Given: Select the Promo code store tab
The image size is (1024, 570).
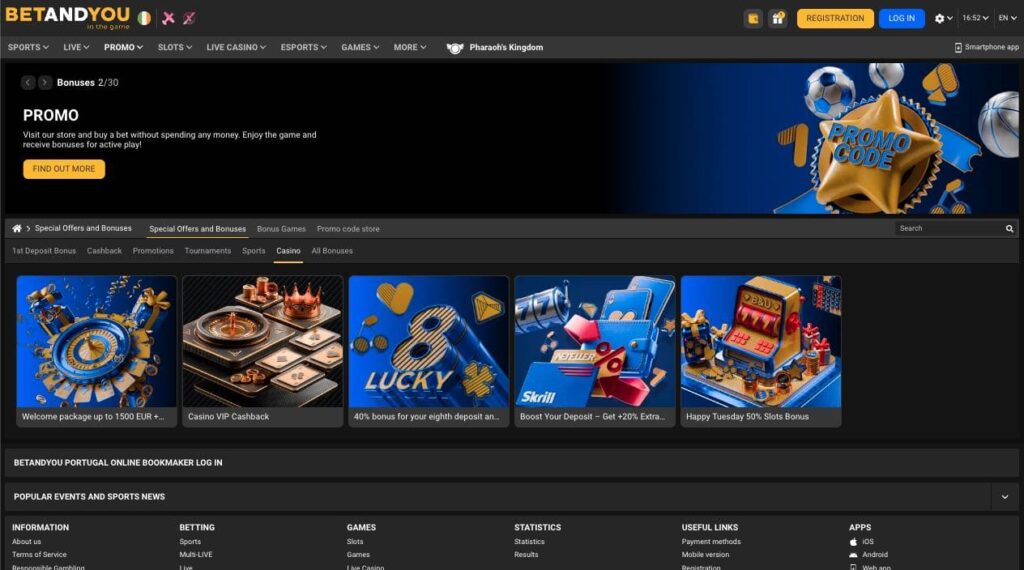Looking at the screenshot, I should tap(348, 229).
